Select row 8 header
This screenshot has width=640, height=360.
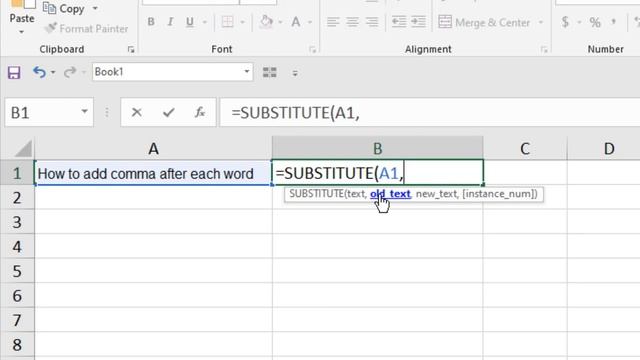pos(17,344)
